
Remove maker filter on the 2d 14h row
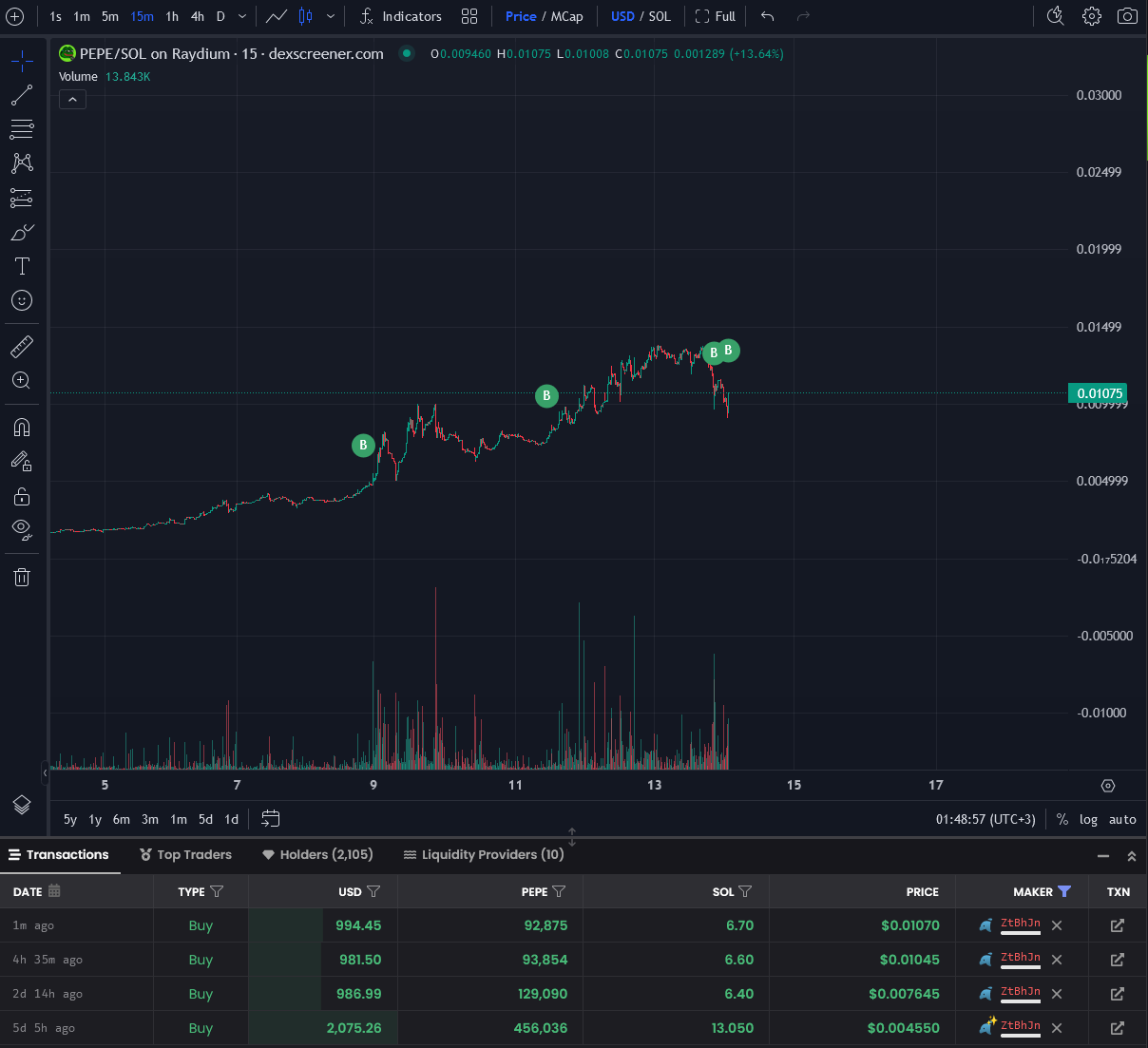click(1057, 994)
